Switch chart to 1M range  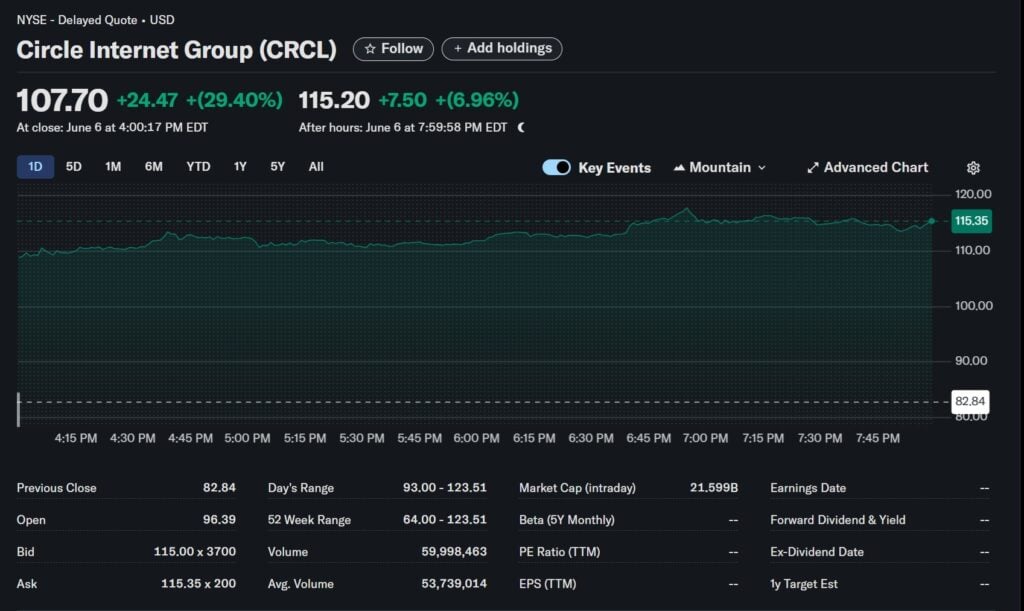tap(113, 167)
